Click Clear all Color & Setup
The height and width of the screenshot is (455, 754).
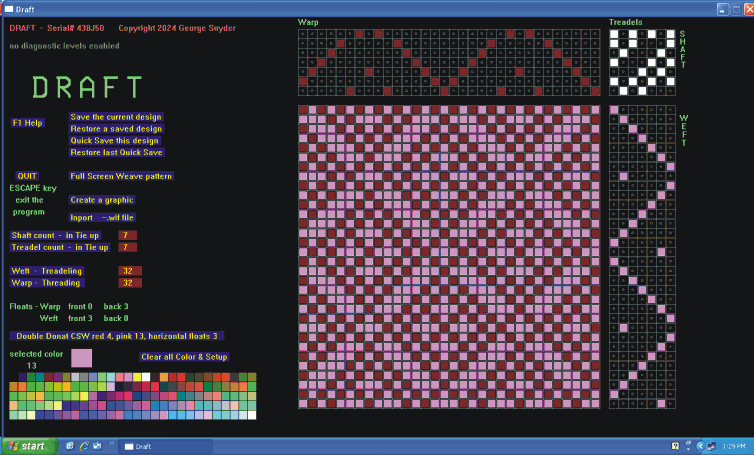tap(184, 357)
